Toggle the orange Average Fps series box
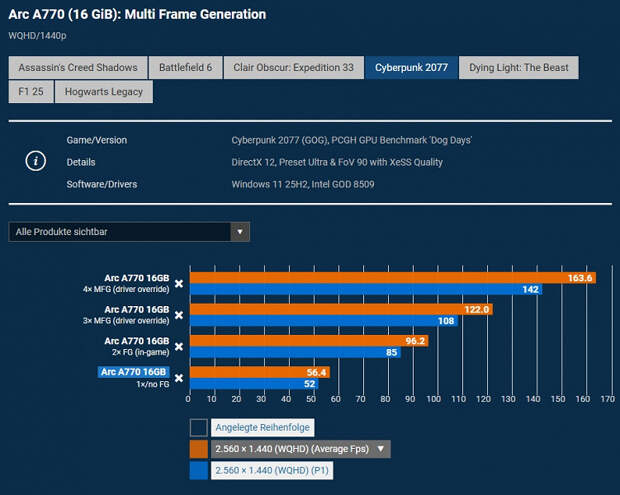This screenshot has width=620, height=495. 198,449
